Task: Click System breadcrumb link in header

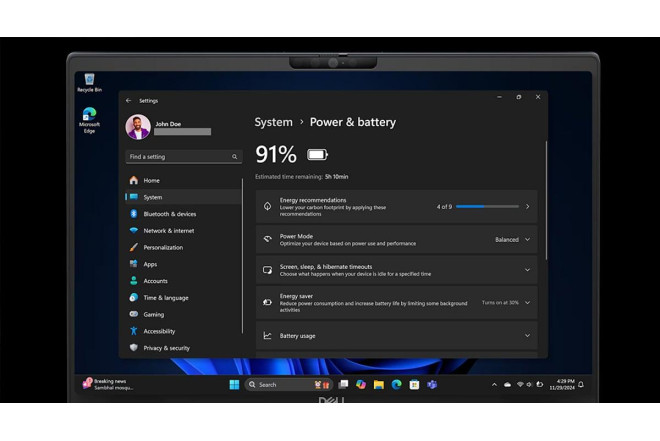Action: pos(273,122)
